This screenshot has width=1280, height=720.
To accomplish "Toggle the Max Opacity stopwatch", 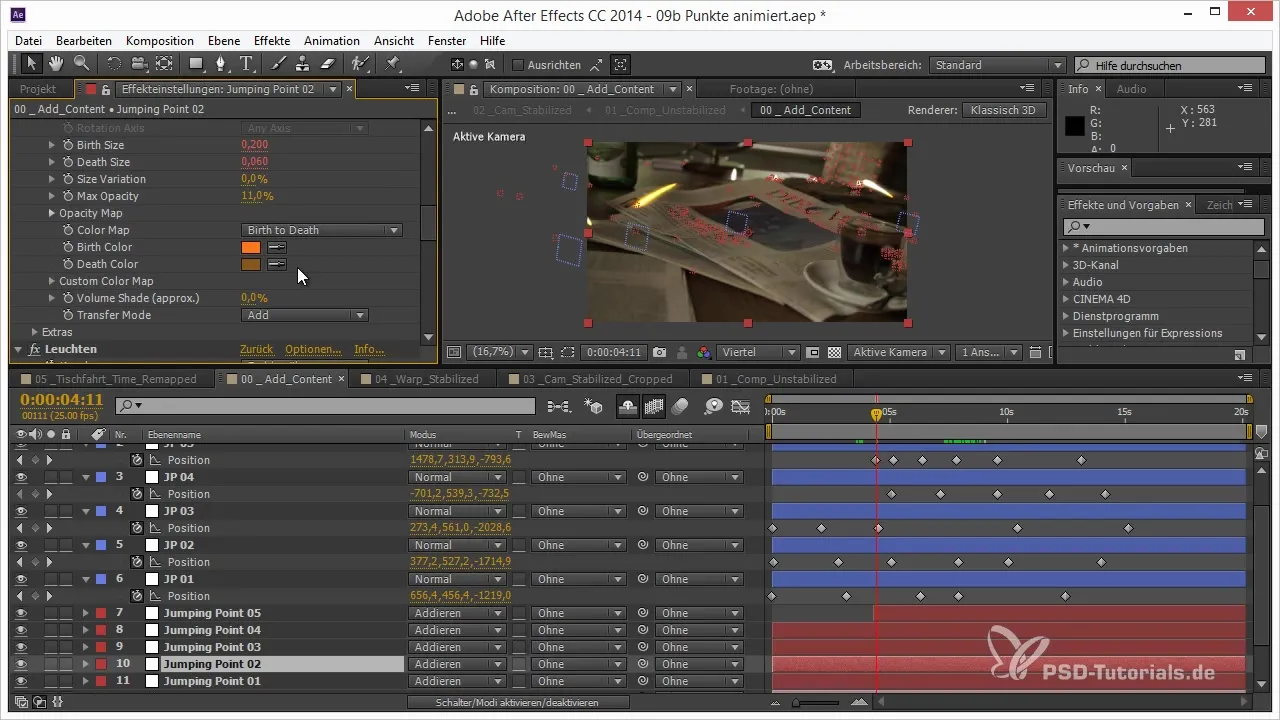I will click(68, 196).
